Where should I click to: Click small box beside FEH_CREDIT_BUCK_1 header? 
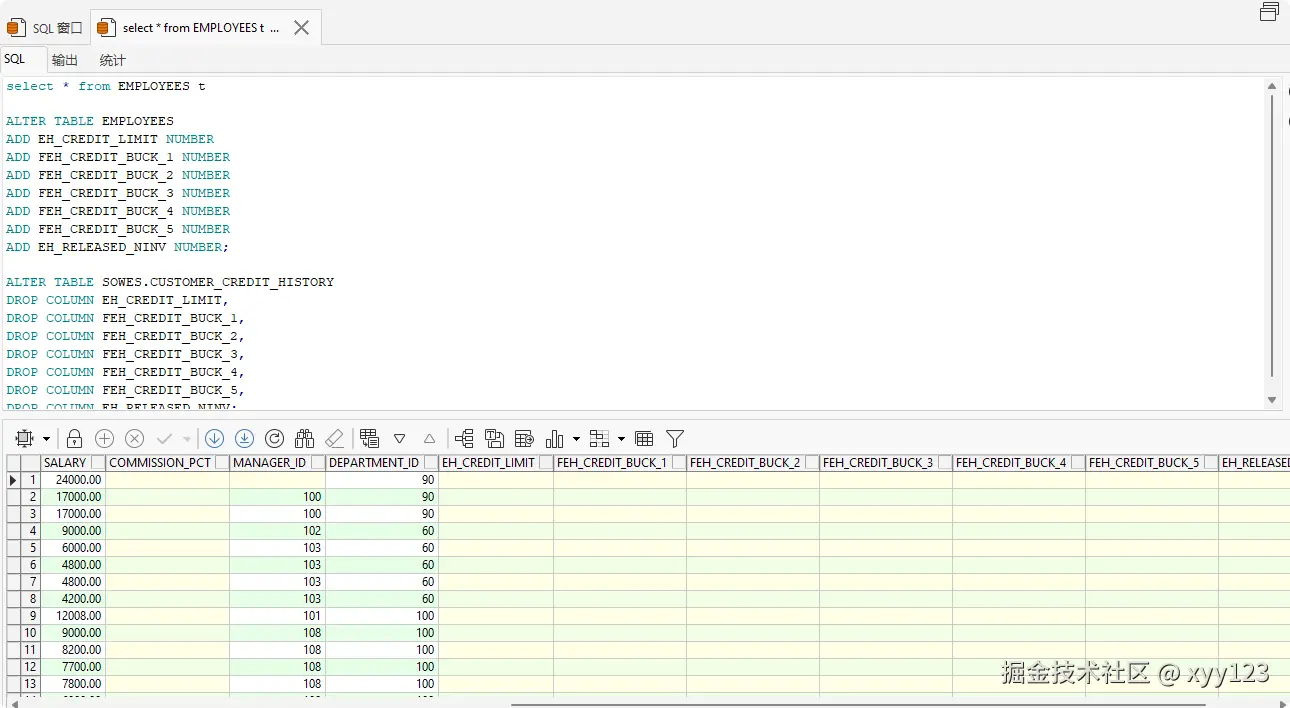678,463
